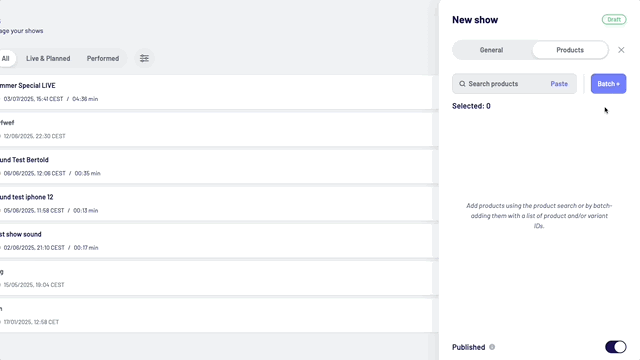Open the show dated 15/05/2025, 19:04 CEST
The height and width of the screenshot is (360, 640).
coord(216,278)
